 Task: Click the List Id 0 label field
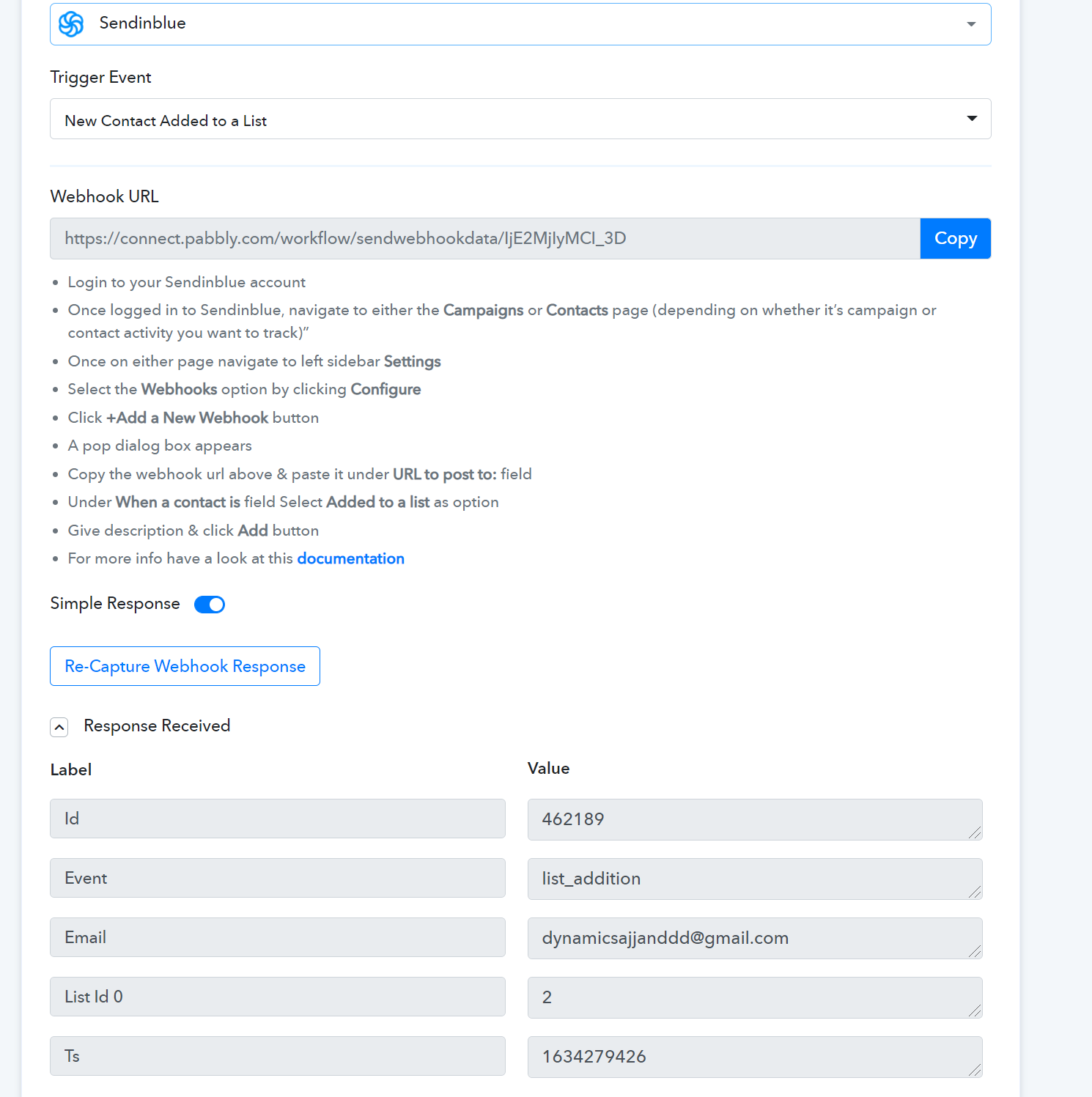coord(278,997)
